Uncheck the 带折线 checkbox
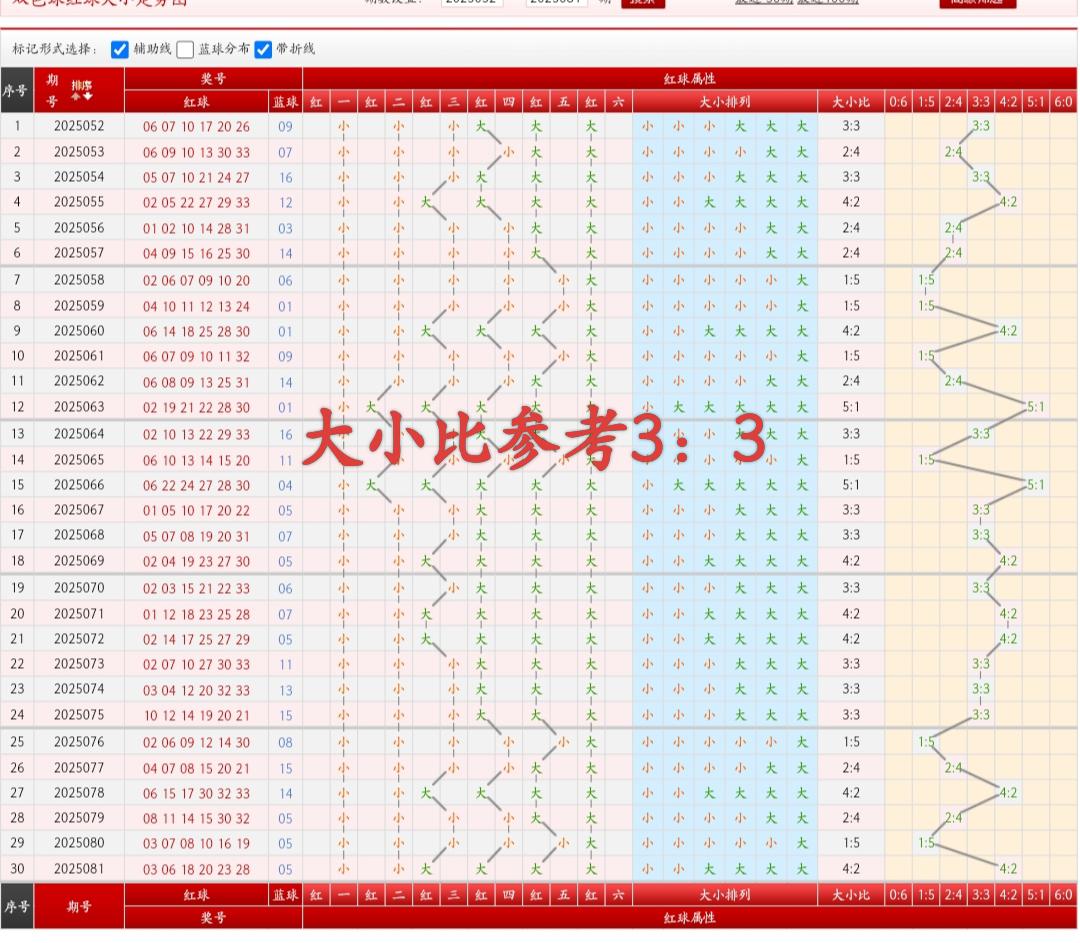1080x943 pixels. (263, 49)
